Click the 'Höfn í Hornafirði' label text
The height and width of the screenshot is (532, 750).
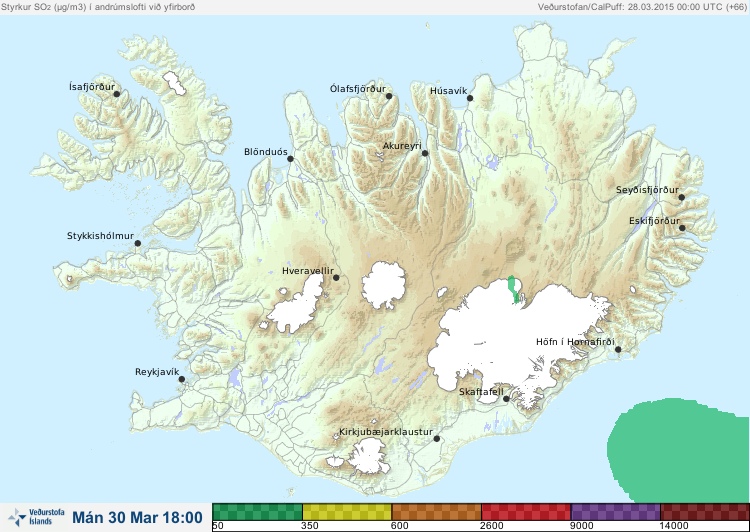575,342
